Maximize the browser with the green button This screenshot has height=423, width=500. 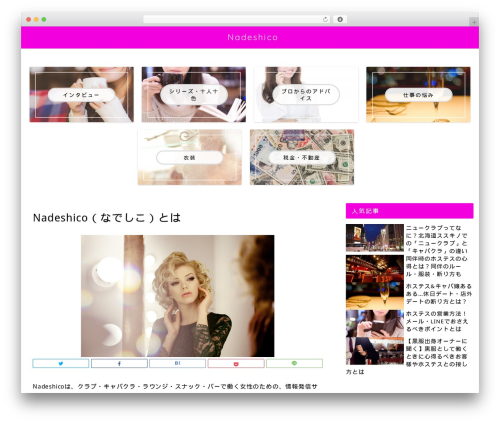coord(44,19)
